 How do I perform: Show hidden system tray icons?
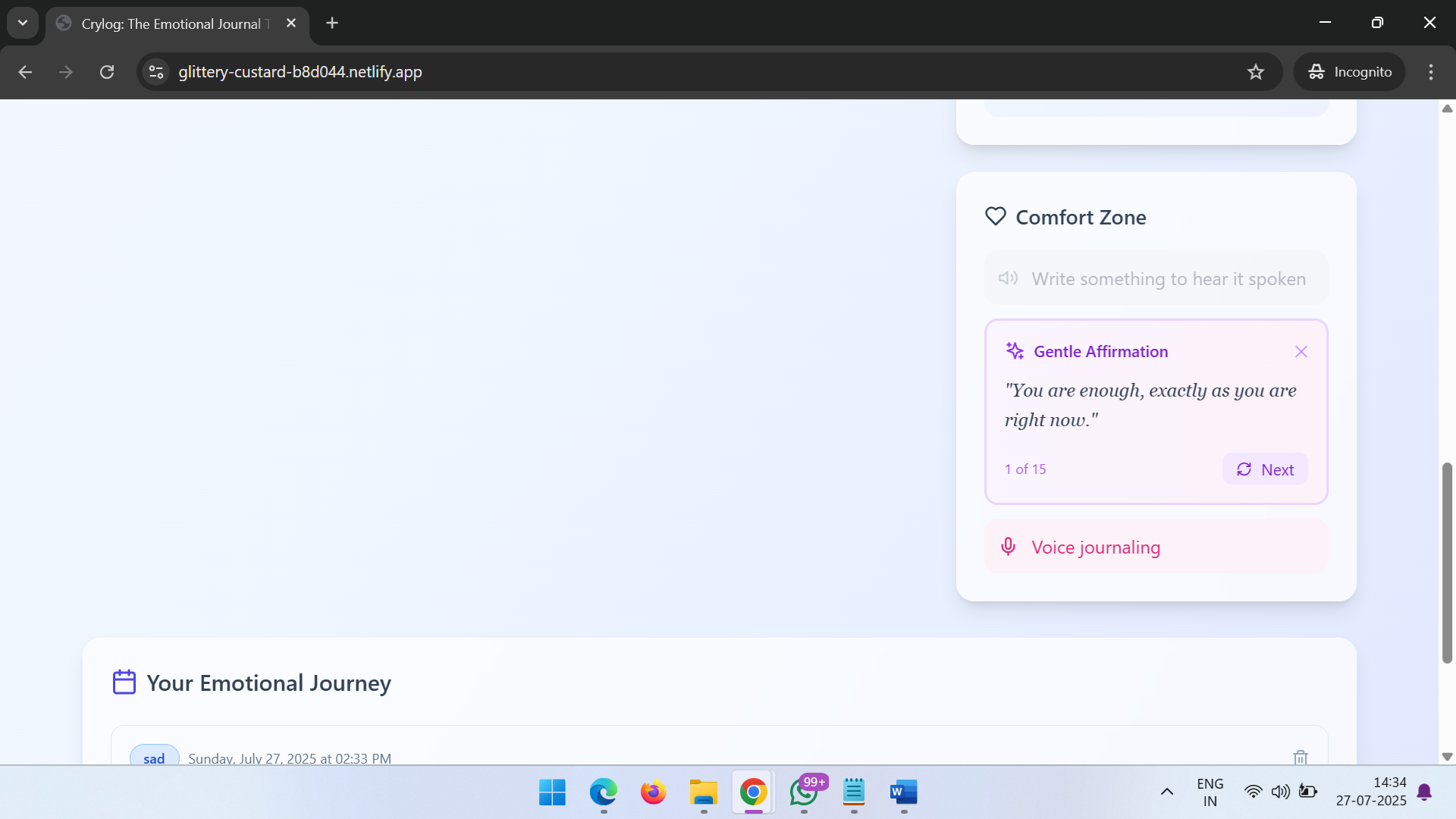pyautogui.click(x=1167, y=792)
